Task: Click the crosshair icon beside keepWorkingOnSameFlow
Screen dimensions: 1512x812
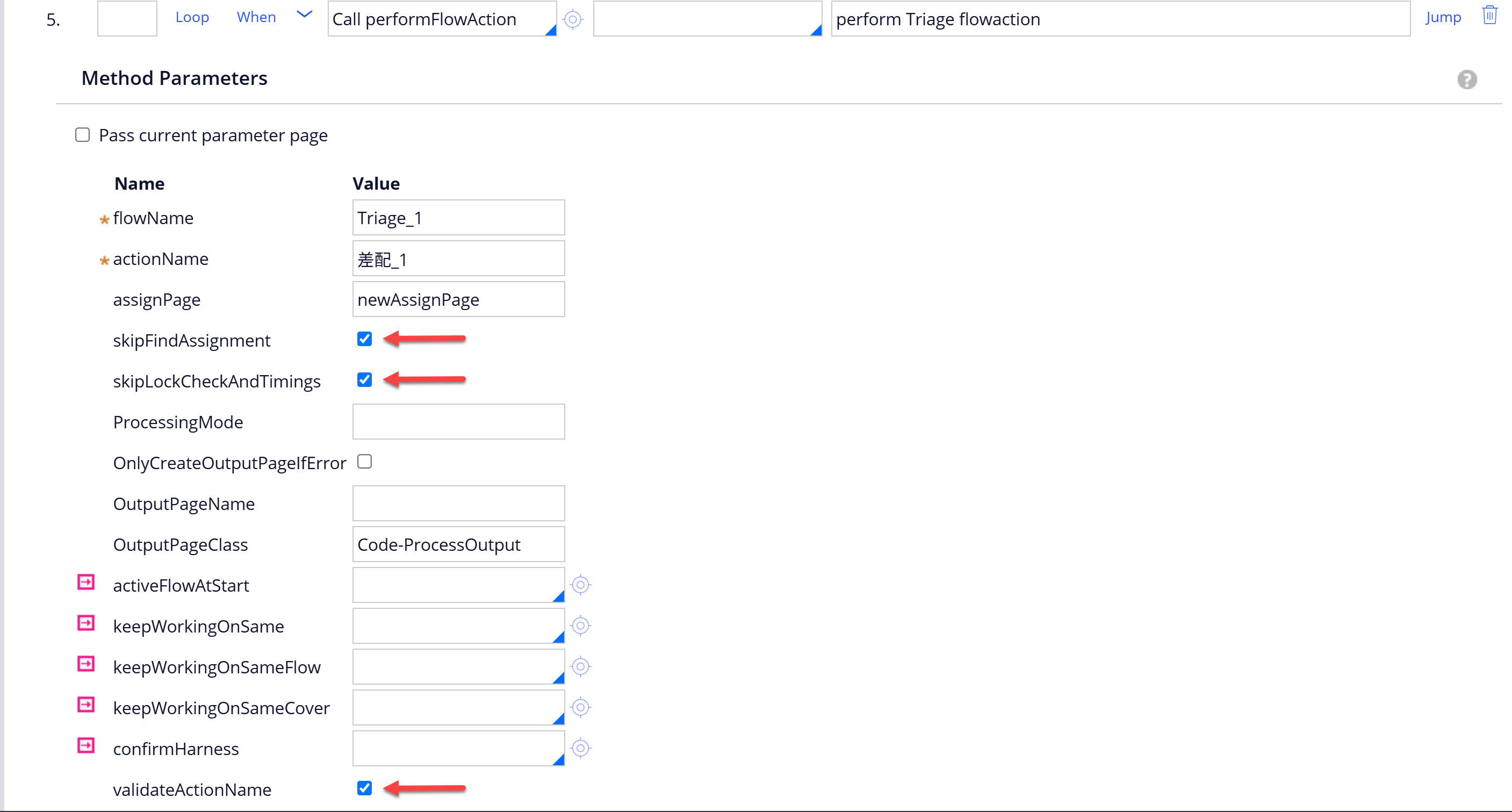Action: pos(580,666)
